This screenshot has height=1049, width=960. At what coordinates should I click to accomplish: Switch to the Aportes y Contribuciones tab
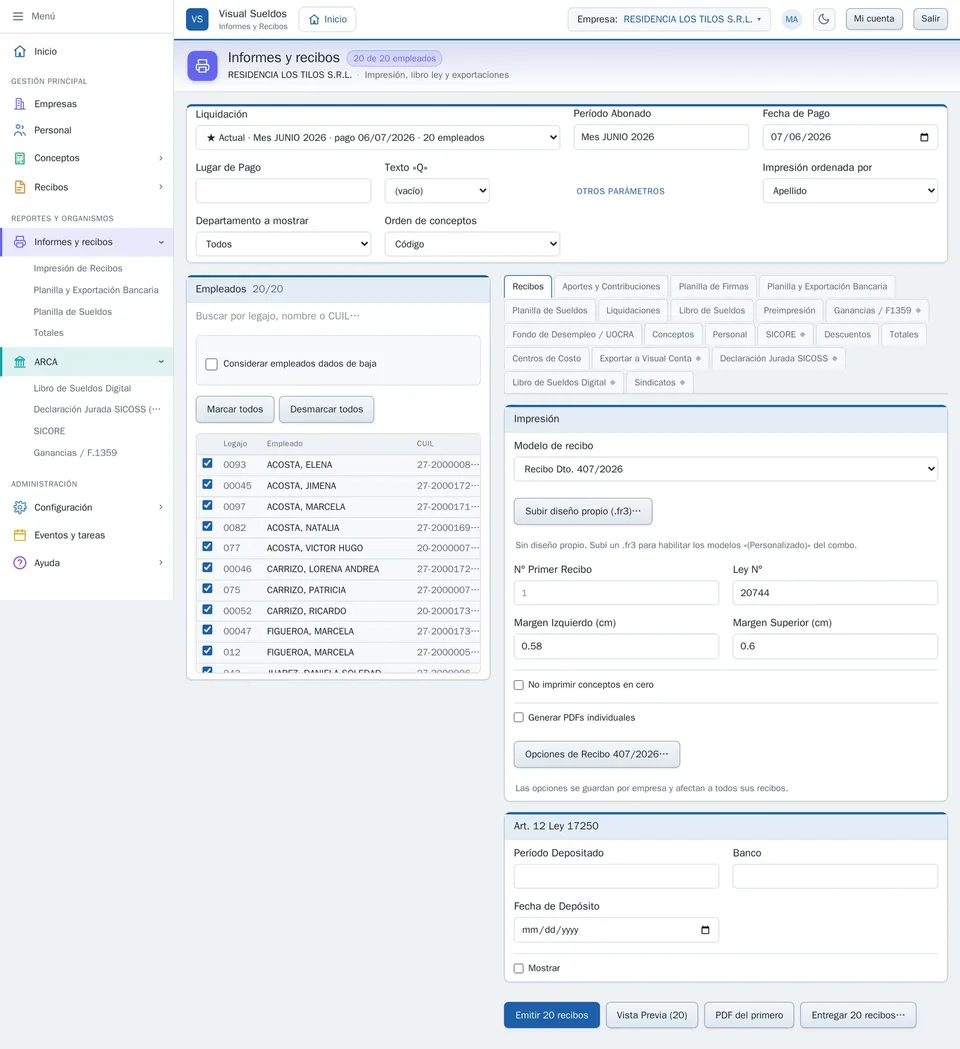[611, 286]
